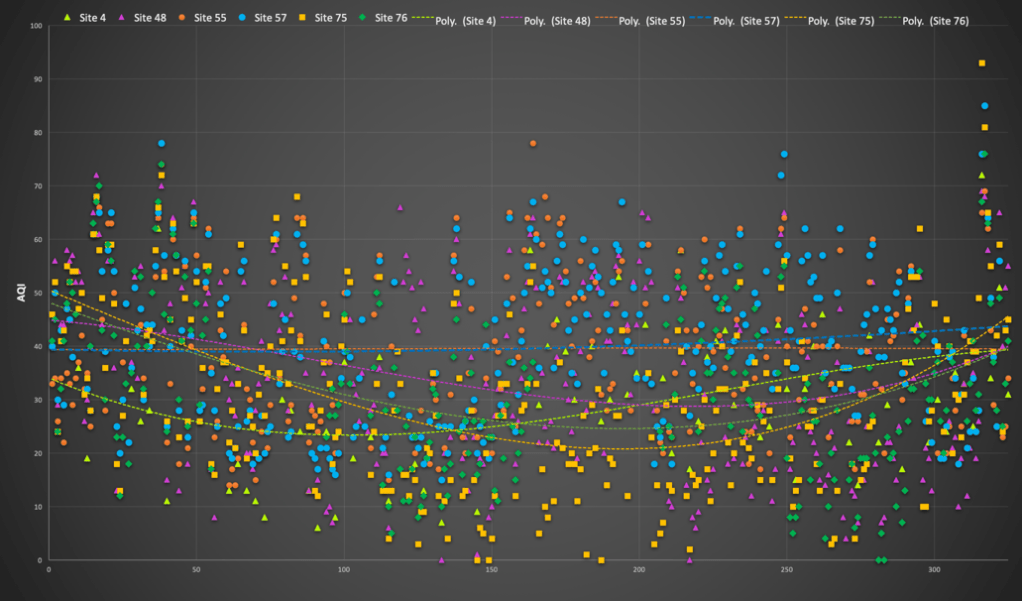Click the Site 4 yellow triangle legend marker

pos(67,18)
